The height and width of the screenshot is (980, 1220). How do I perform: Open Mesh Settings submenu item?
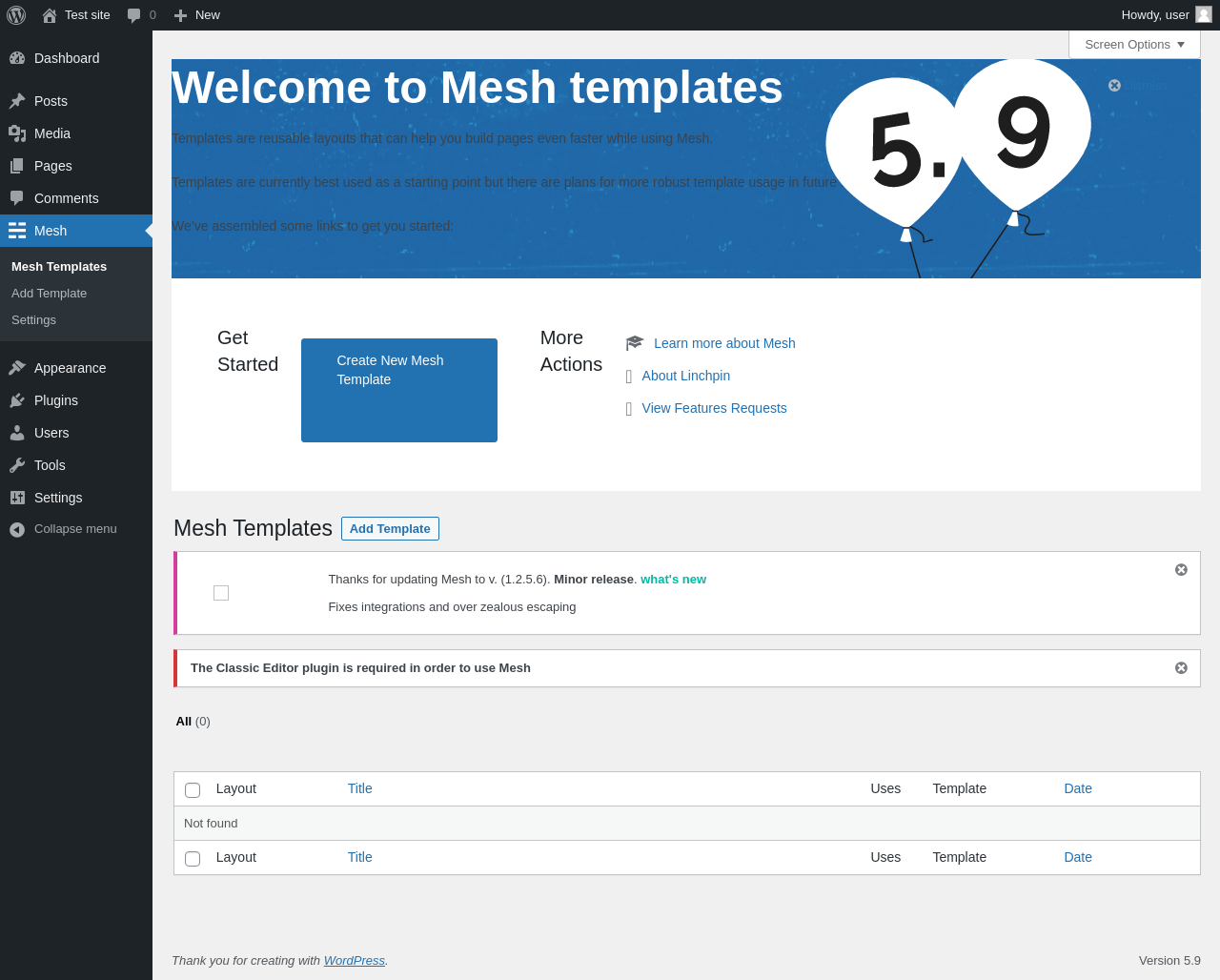click(34, 320)
